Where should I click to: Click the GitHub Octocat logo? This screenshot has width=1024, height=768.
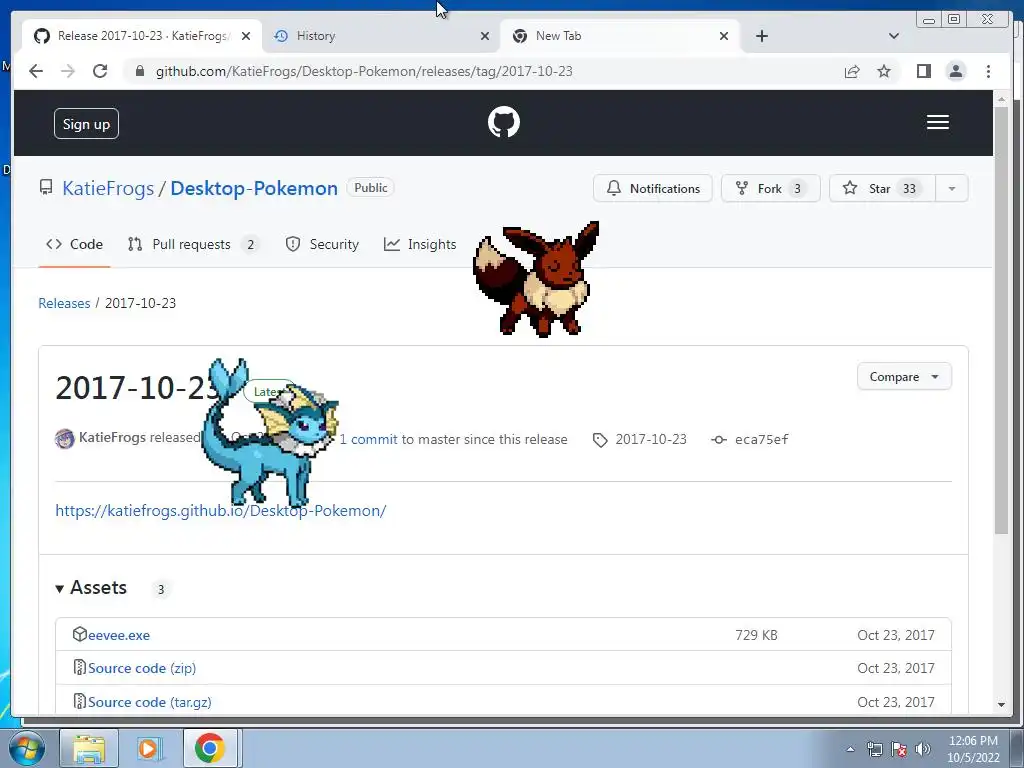click(504, 122)
